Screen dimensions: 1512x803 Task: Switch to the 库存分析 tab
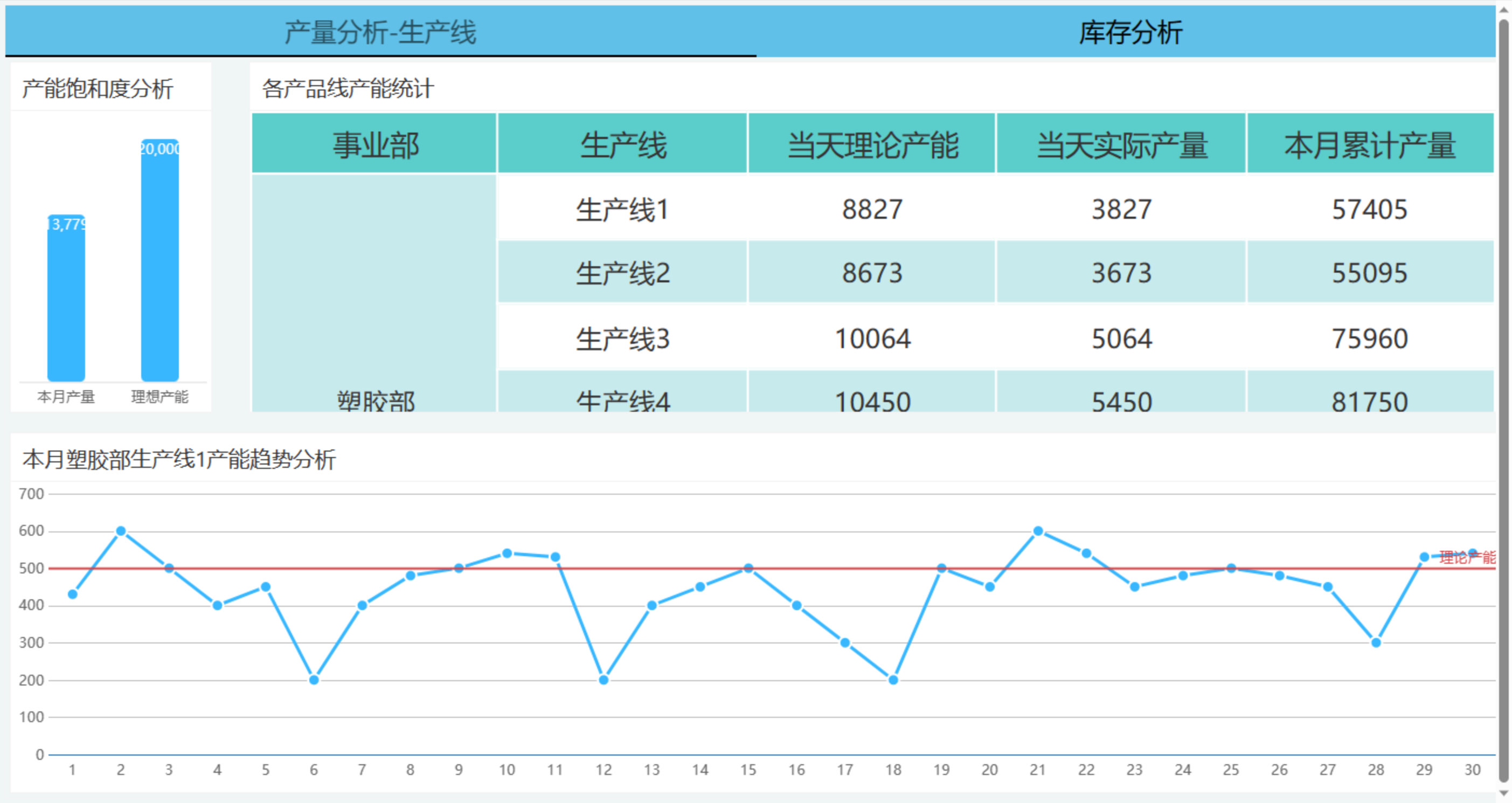[1130, 32]
